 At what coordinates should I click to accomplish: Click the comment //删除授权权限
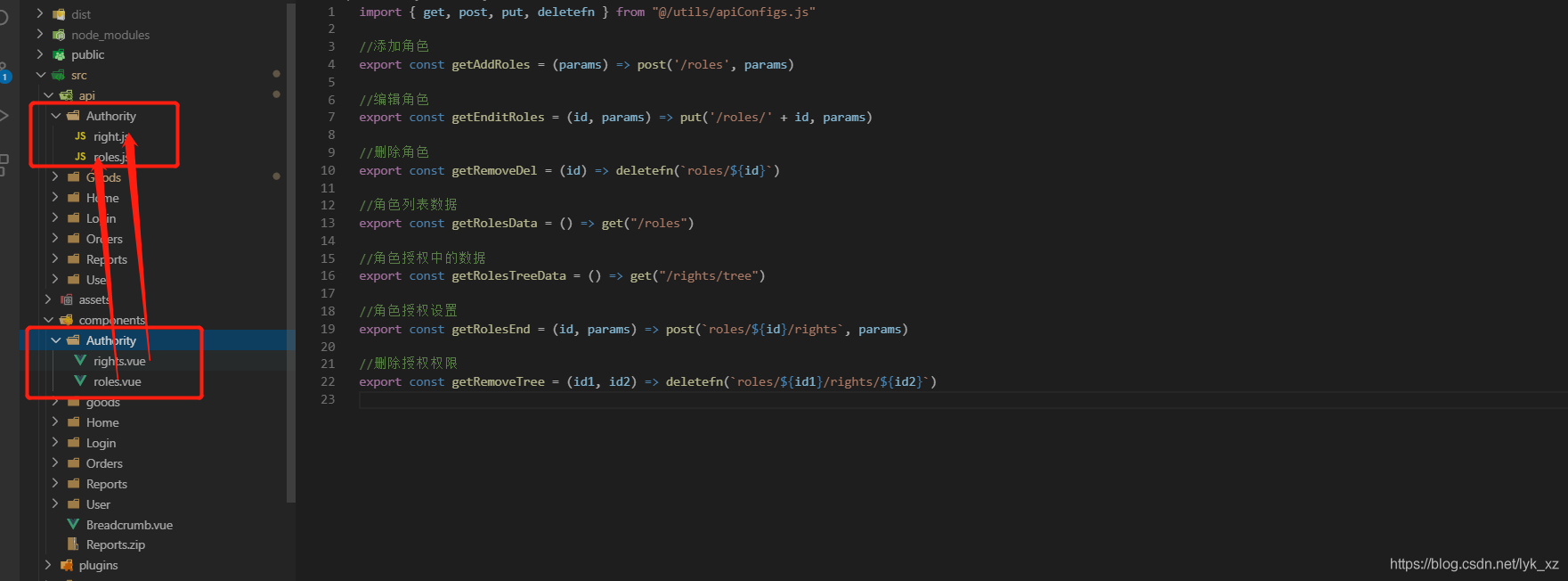[408, 363]
